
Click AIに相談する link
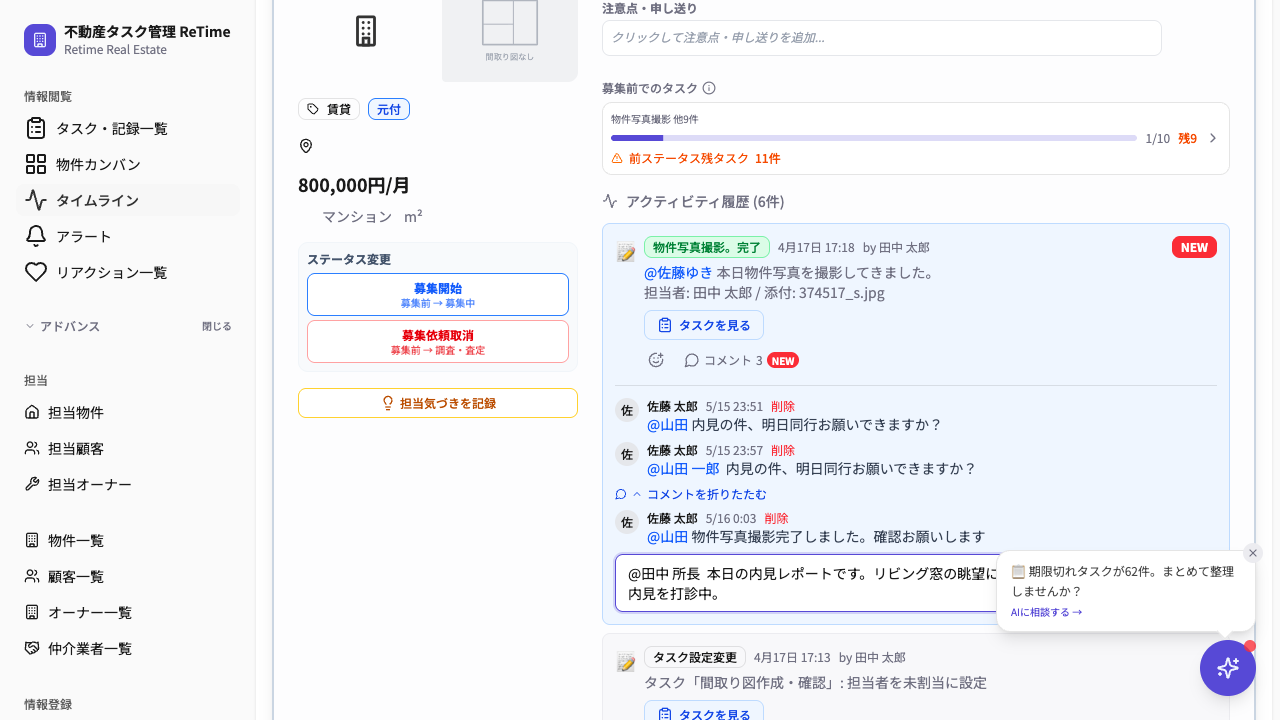(1046, 612)
